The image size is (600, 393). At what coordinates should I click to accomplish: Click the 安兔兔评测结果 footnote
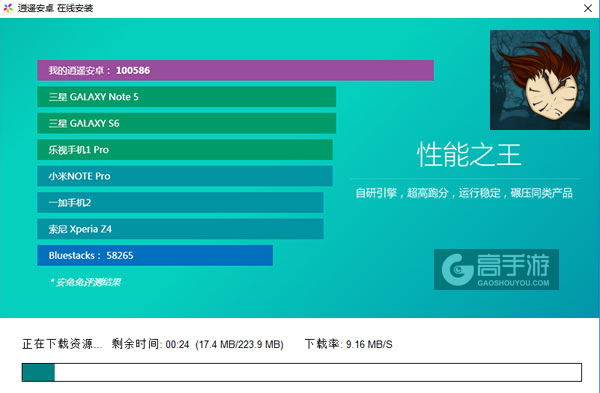86,282
